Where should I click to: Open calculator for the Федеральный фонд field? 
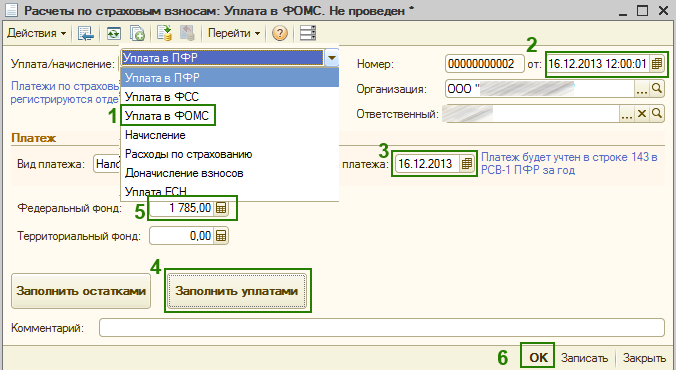(x=221, y=208)
